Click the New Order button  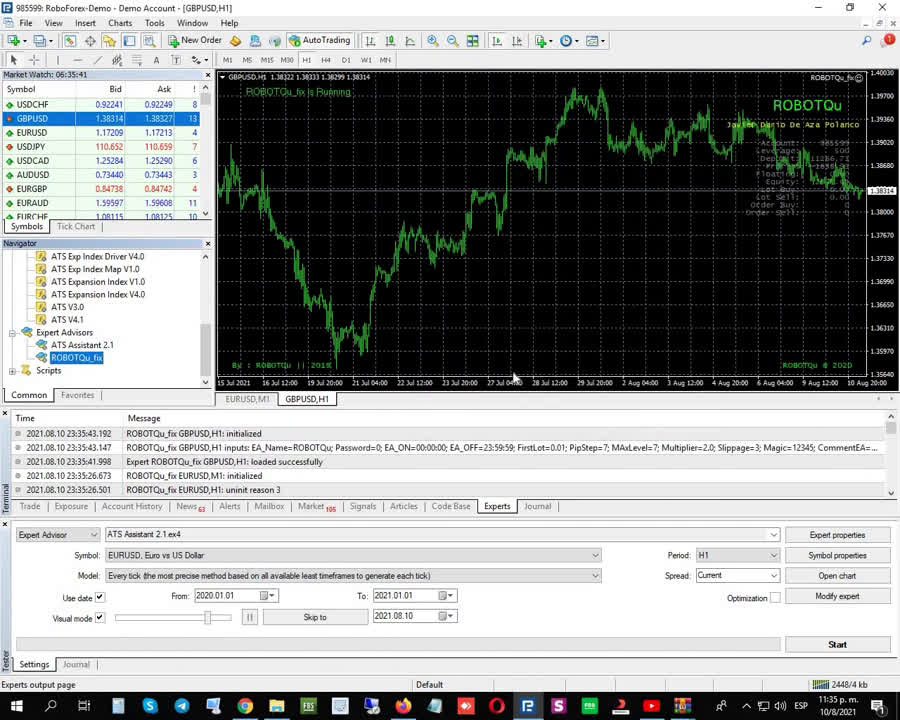[195, 40]
